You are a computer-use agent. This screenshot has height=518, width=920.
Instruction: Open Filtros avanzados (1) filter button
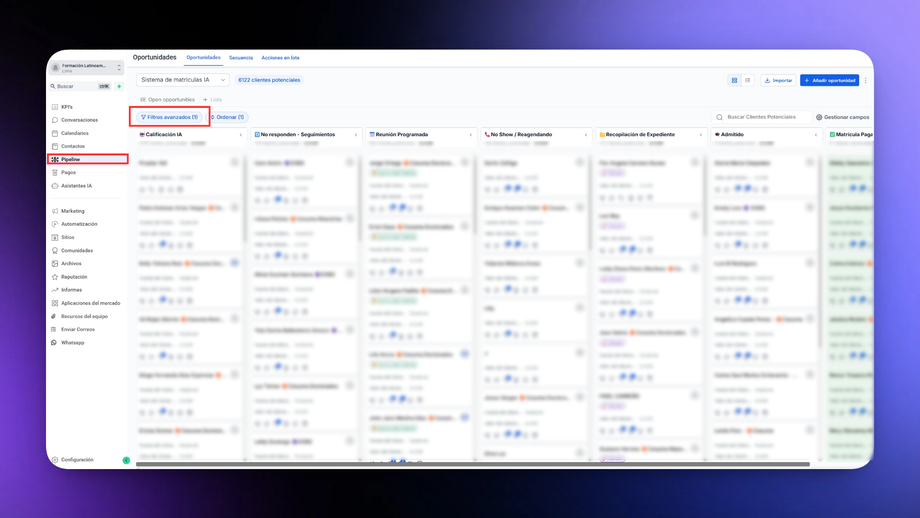(x=170, y=117)
